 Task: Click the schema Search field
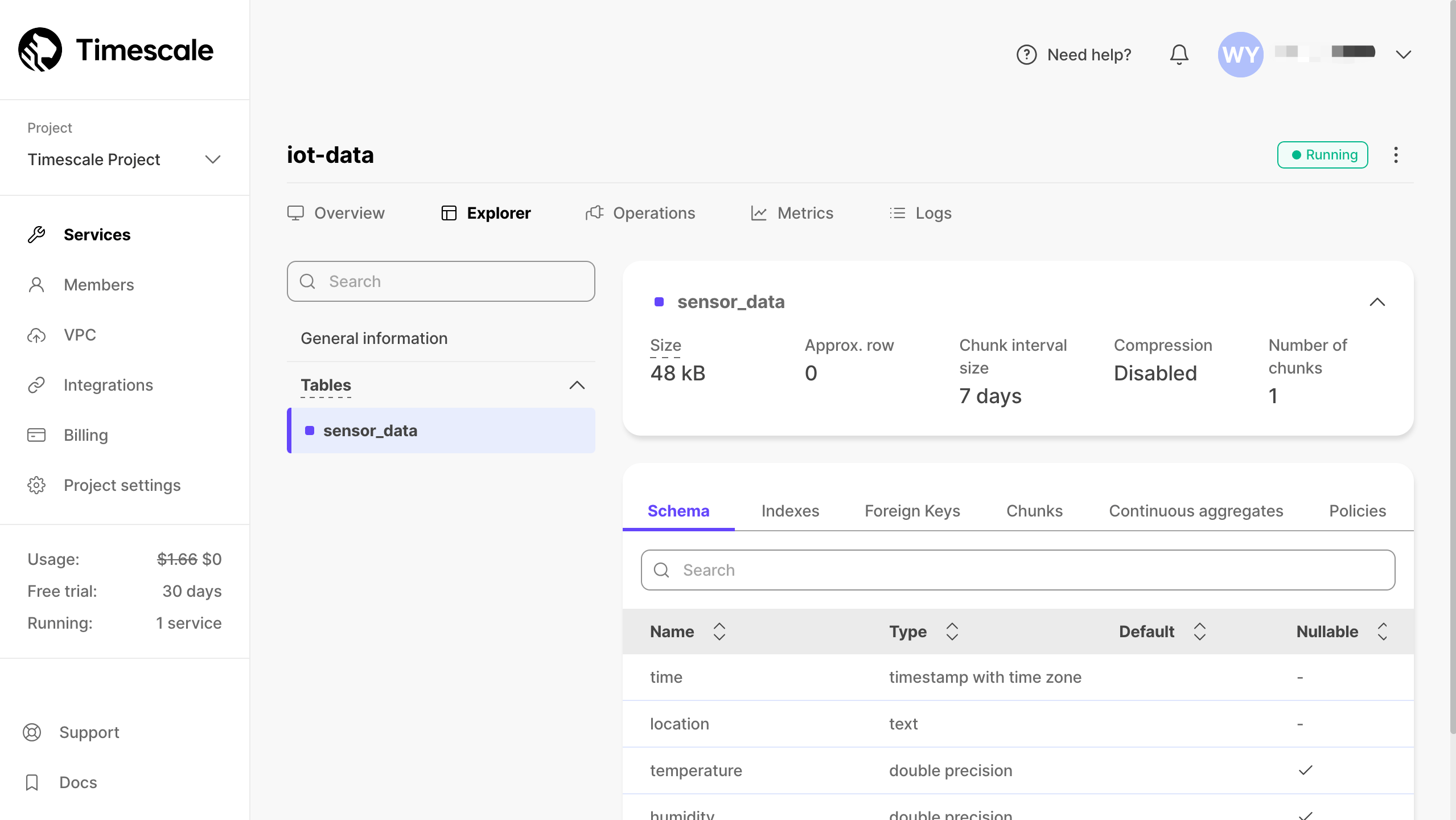pyautogui.click(x=1018, y=570)
